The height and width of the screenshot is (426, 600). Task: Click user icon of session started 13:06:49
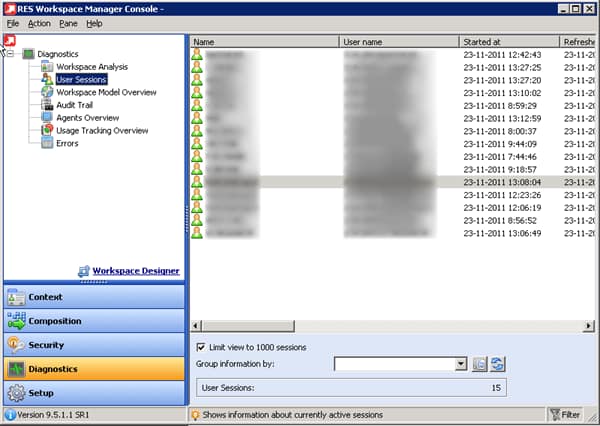197,233
